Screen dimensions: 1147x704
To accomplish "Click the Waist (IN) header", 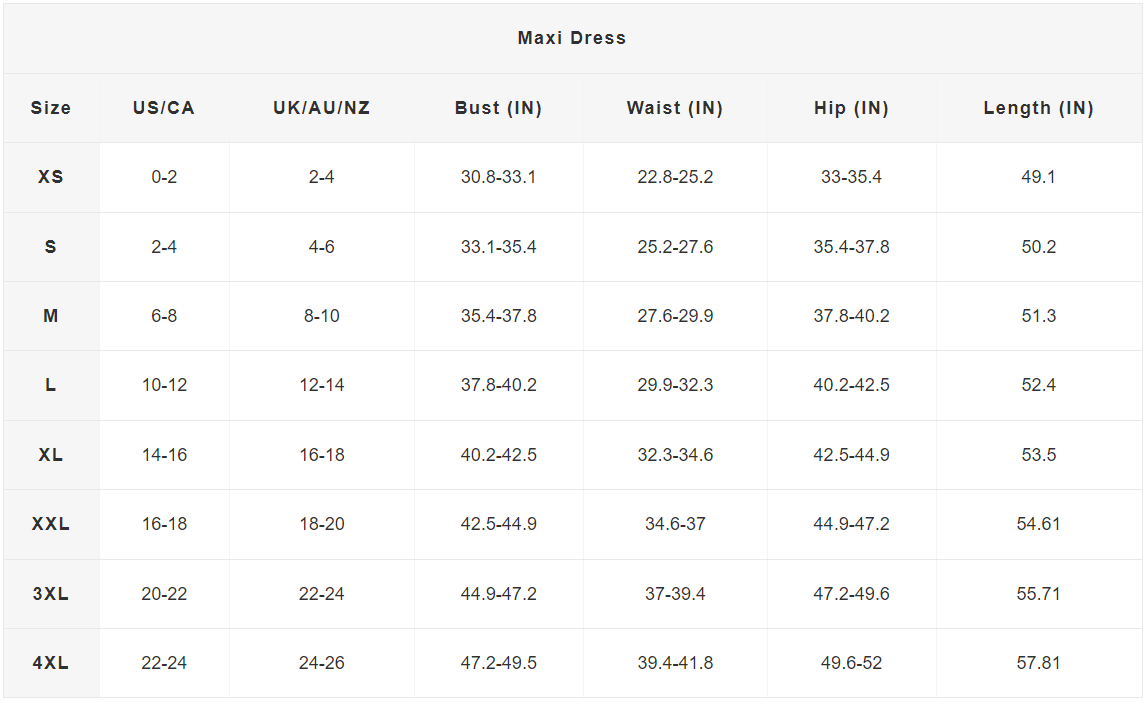I will 674,108.
